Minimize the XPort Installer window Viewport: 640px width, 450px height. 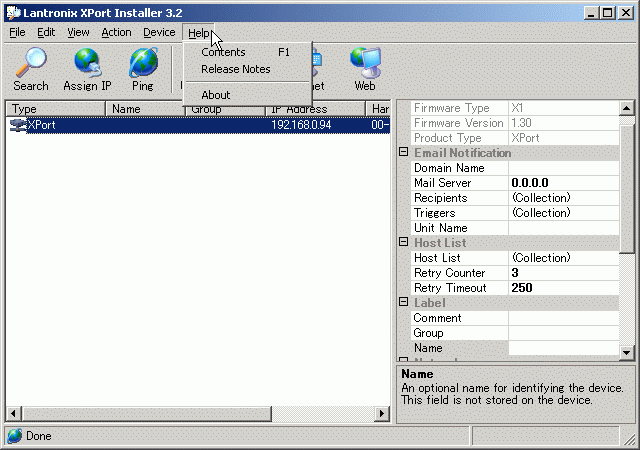tap(591, 13)
